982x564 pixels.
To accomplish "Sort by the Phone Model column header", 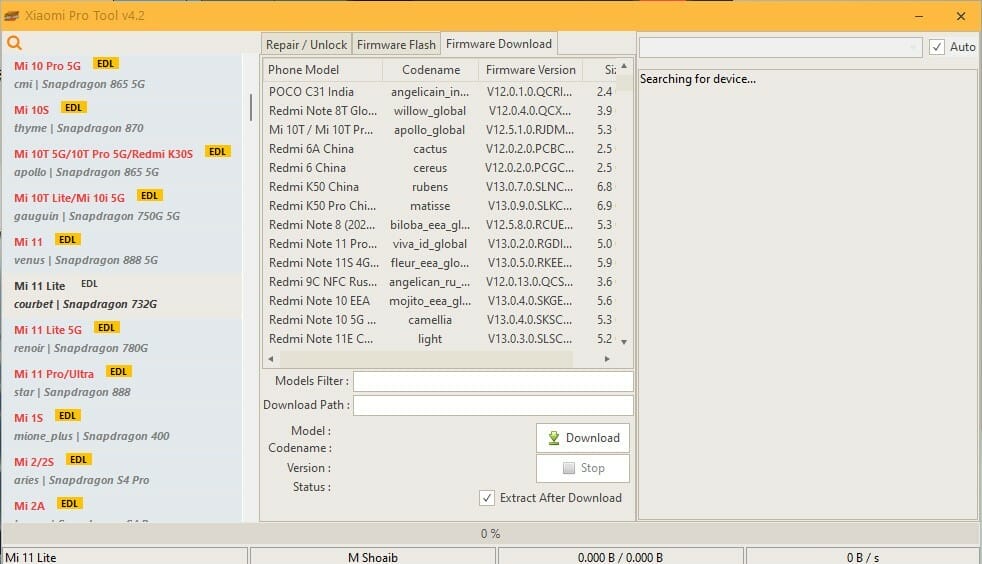I will (x=323, y=69).
